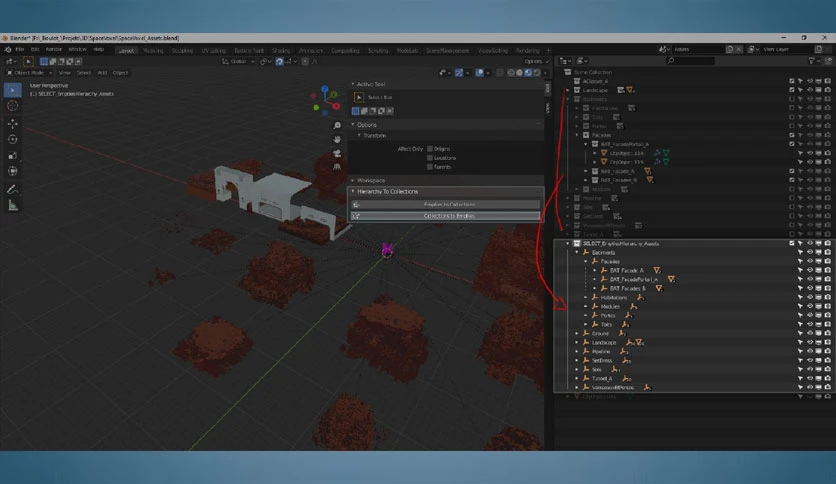Select the Rotate tool
Image resolution: width=836 pixels, height=484 pixels.
(x=13, y=140)
